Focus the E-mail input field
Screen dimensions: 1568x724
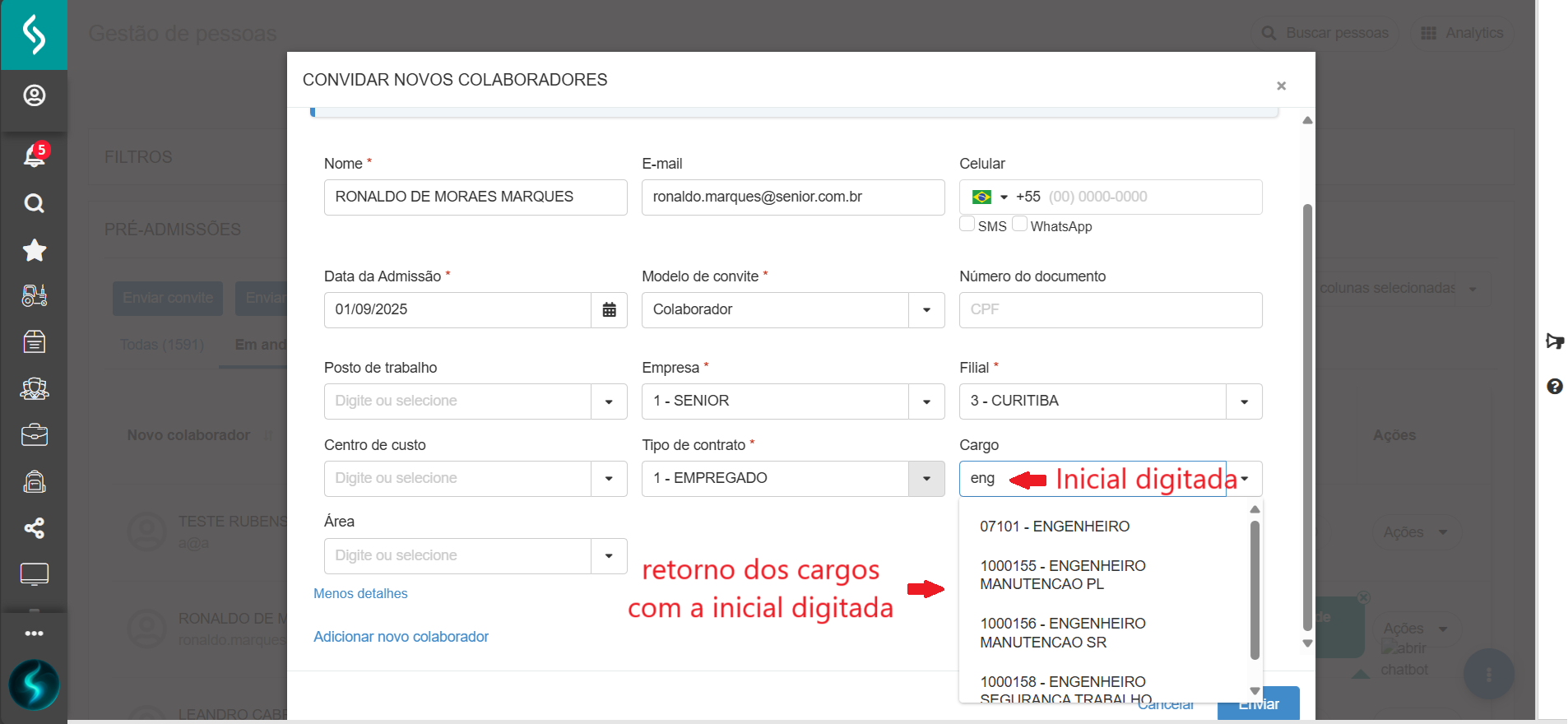pyautogui.click(x=793, y=197)
